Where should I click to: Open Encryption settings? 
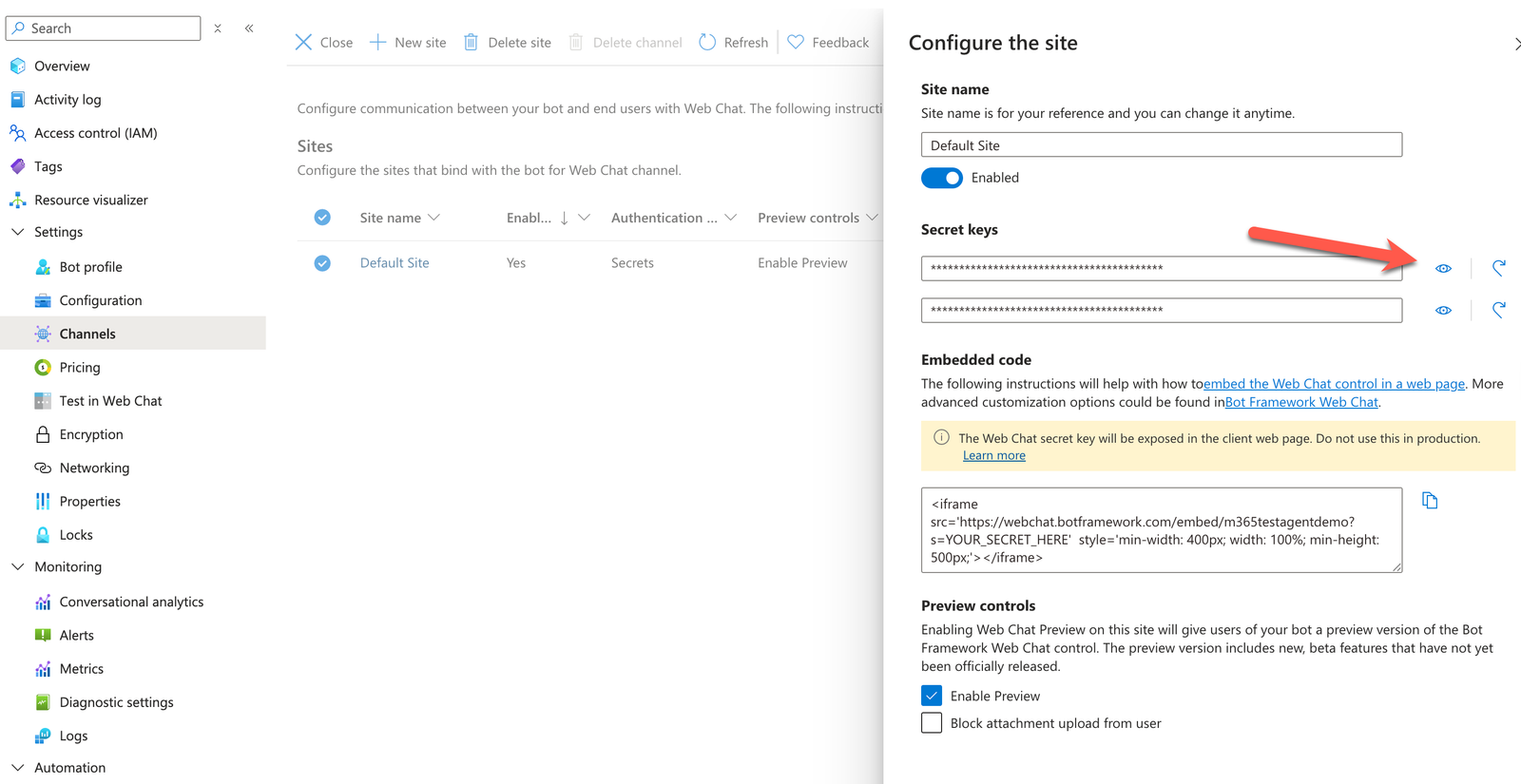point(91,434)
